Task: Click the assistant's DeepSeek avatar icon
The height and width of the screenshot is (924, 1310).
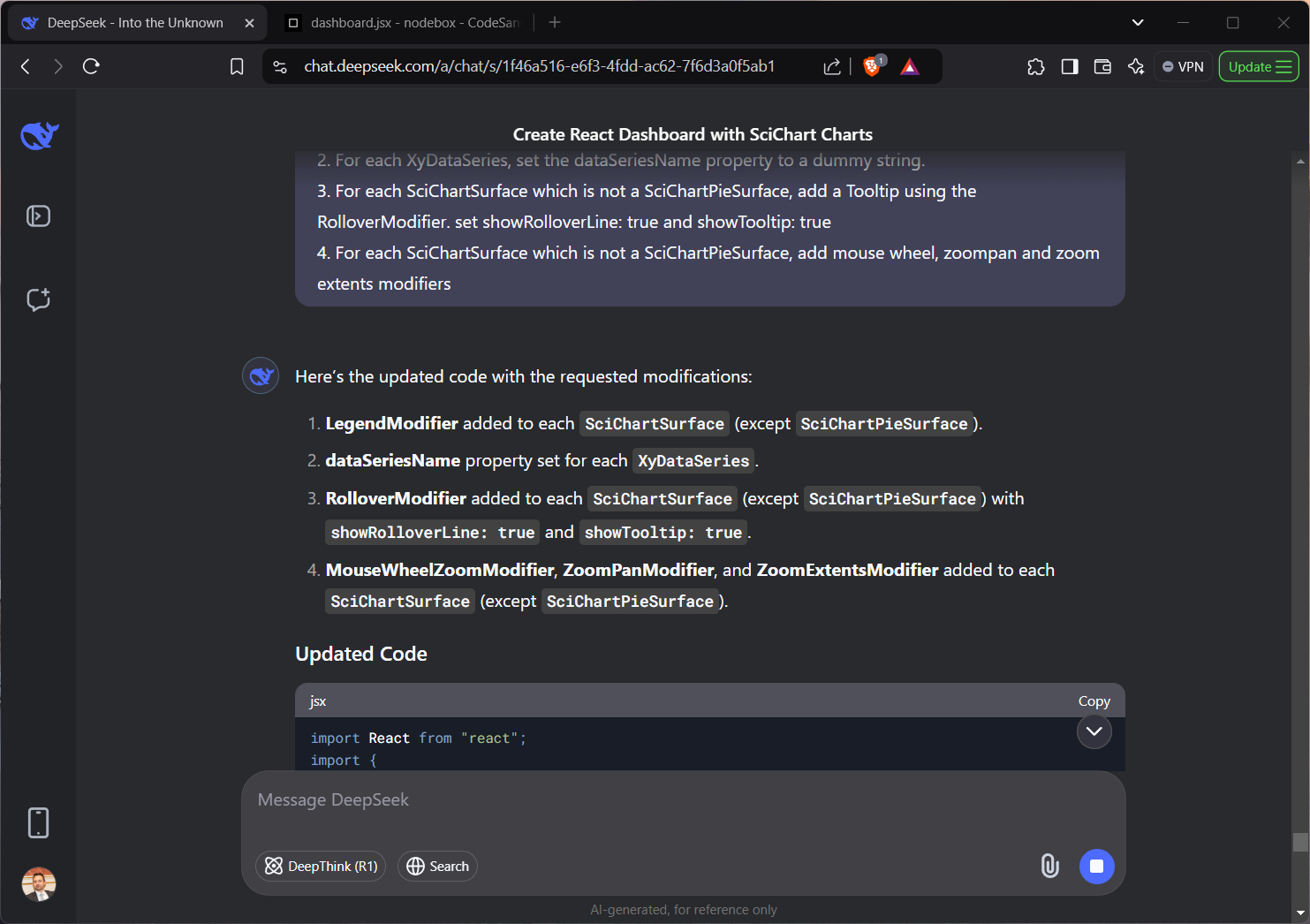Action: point(261,375)
